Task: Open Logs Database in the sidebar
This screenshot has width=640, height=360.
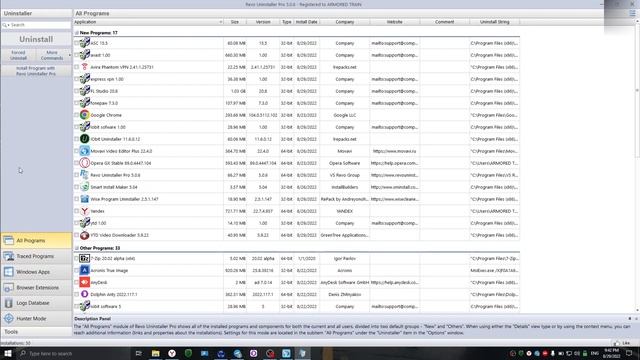Action: pyautogui.click(x=36, y=303)
